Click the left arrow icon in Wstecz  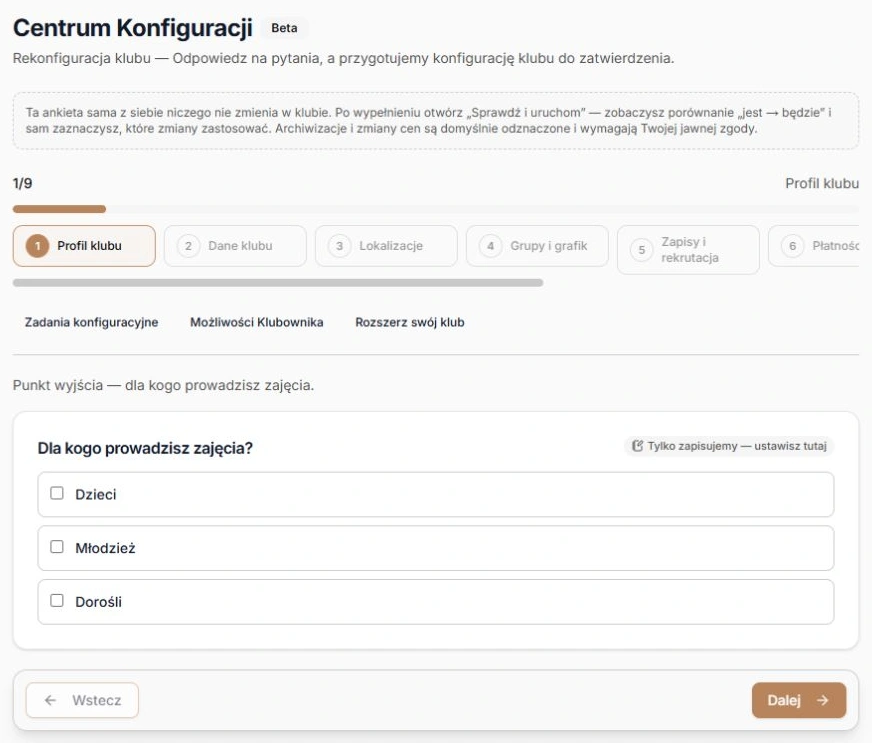pos(51,700)
